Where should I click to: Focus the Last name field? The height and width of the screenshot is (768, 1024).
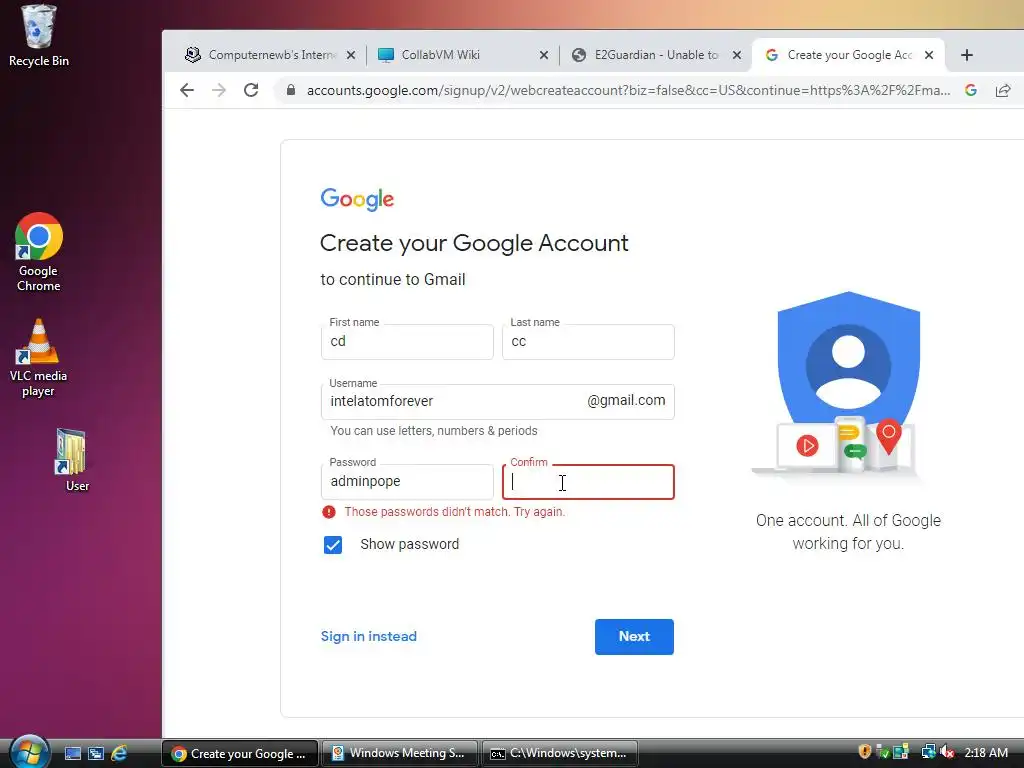pos(588,342)
